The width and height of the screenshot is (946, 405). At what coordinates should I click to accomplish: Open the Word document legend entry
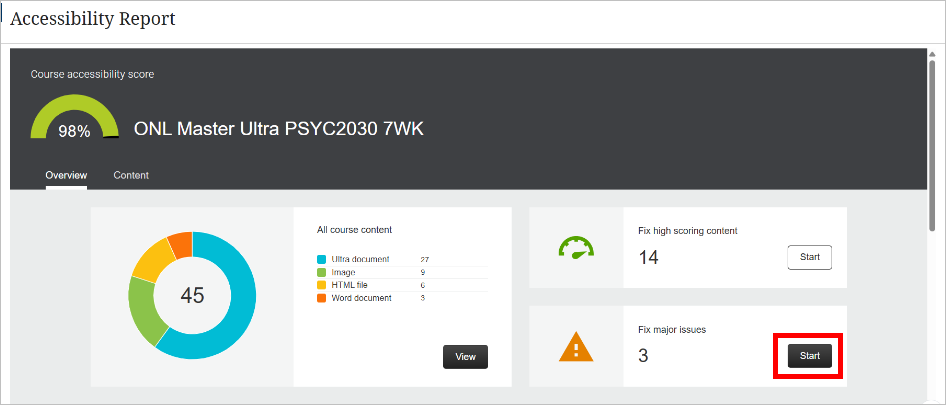(x=361, y=298)
